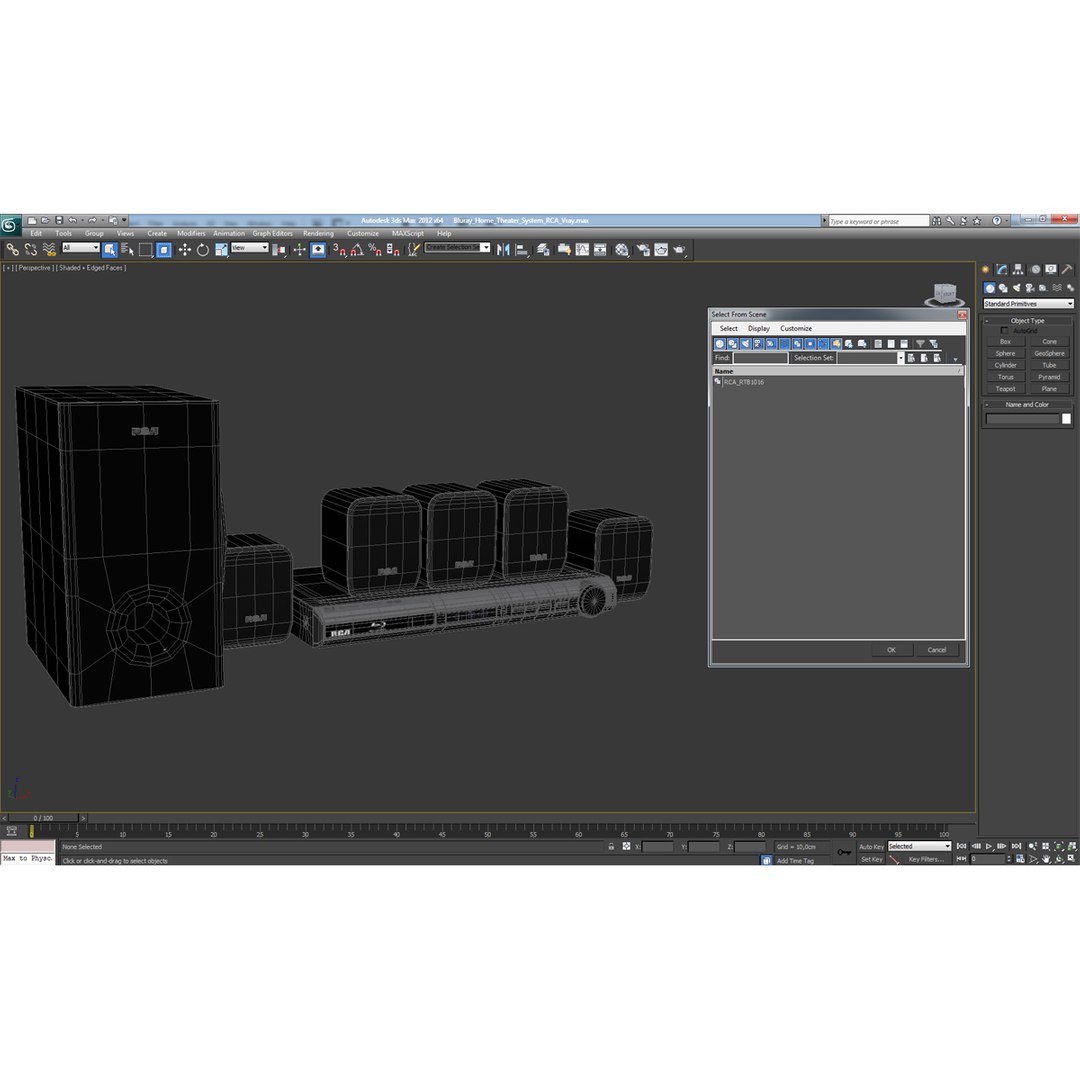Click the Unlink Selection icon
This screenshot has width=1080, height=1080.
30,249
